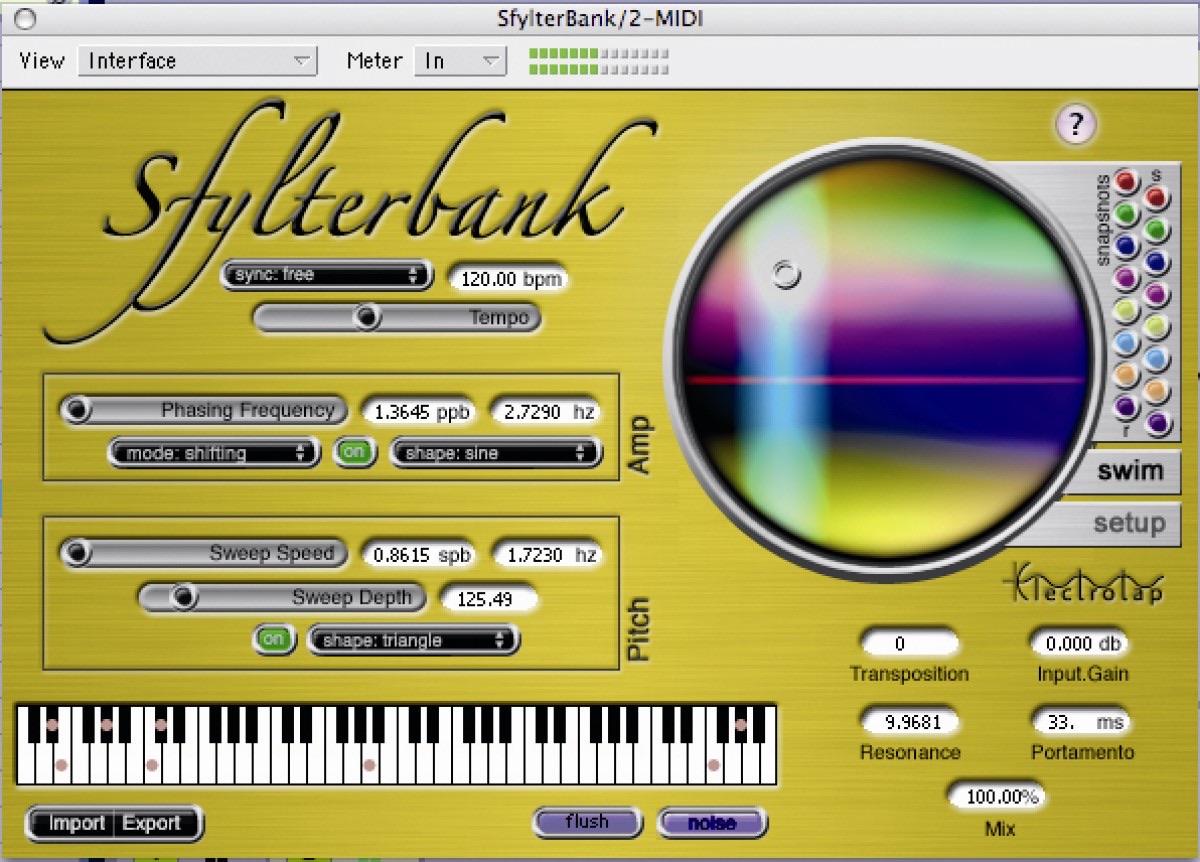Recall the red snapshot in the r column
Image resolution: width=1200 pixels, height=862 pixels.
(x=1128, y=181)
